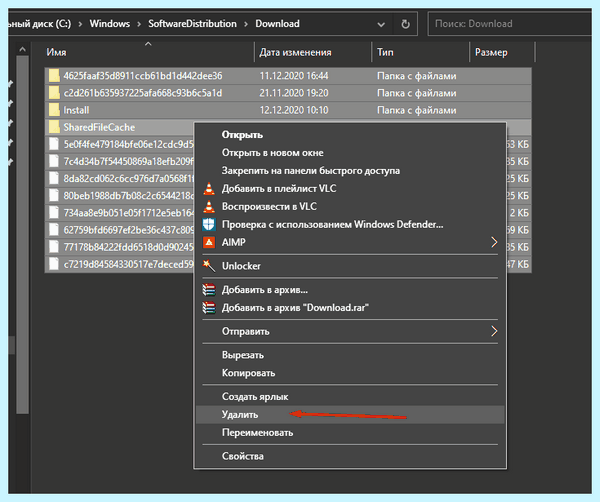Select the Install folder icon
This screenshot has width=600, height=502.
[x=54, y=110]
